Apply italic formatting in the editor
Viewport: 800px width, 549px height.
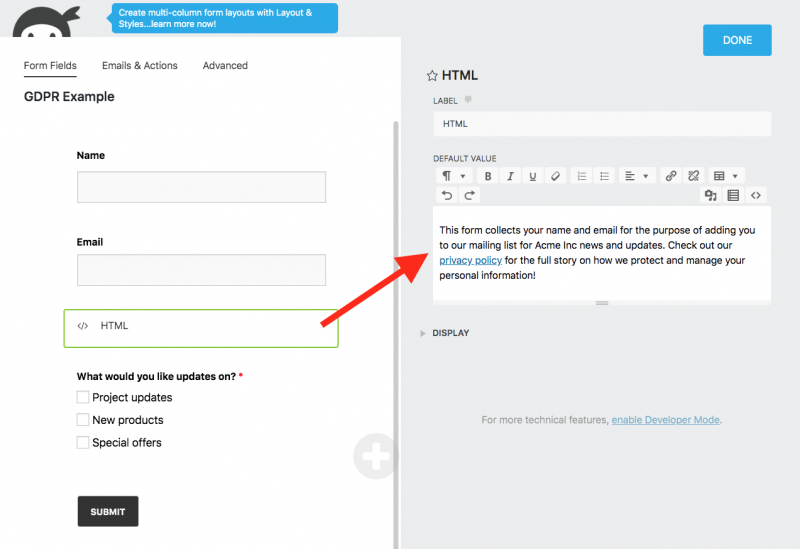510,176
